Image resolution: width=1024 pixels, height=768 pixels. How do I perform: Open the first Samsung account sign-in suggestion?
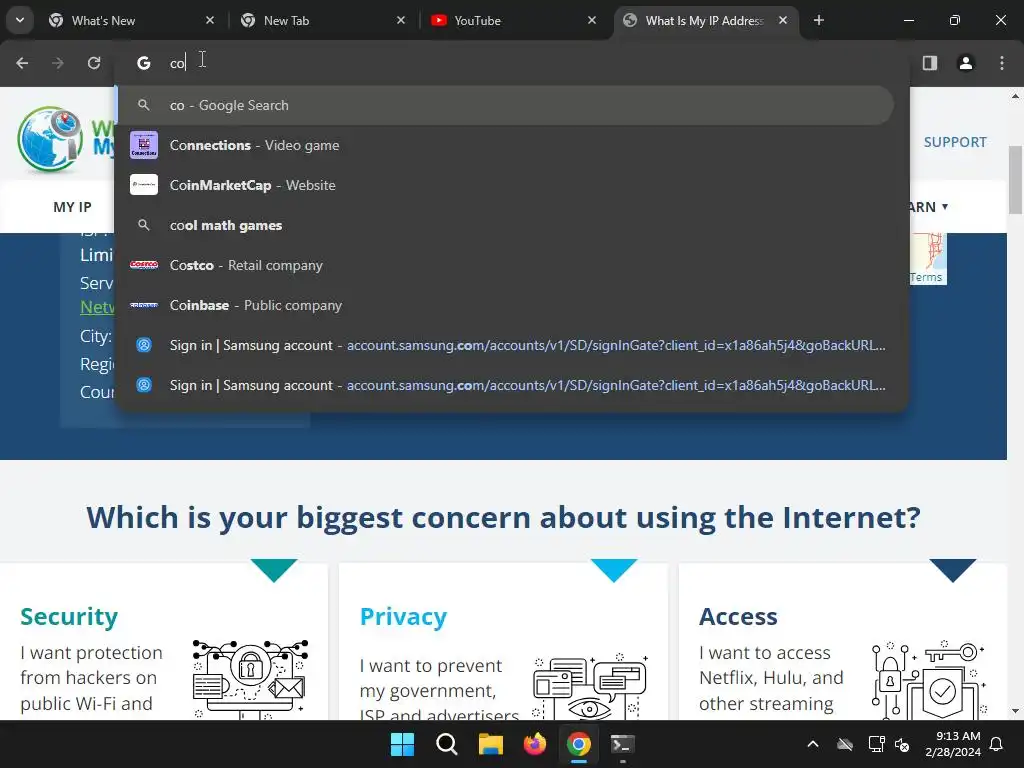[505, 345]
